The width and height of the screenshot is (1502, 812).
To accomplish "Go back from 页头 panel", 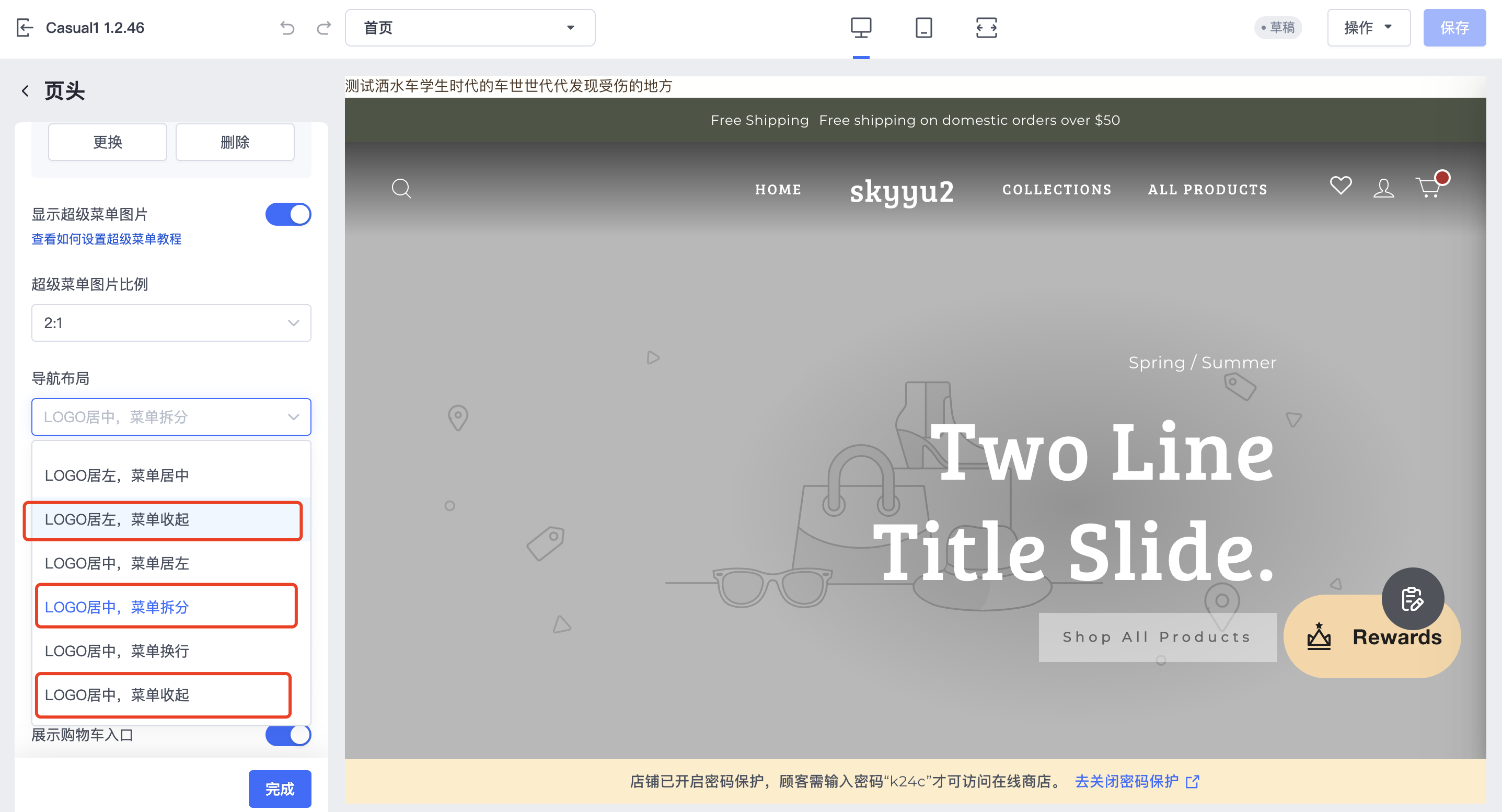I will click(25, 91).
